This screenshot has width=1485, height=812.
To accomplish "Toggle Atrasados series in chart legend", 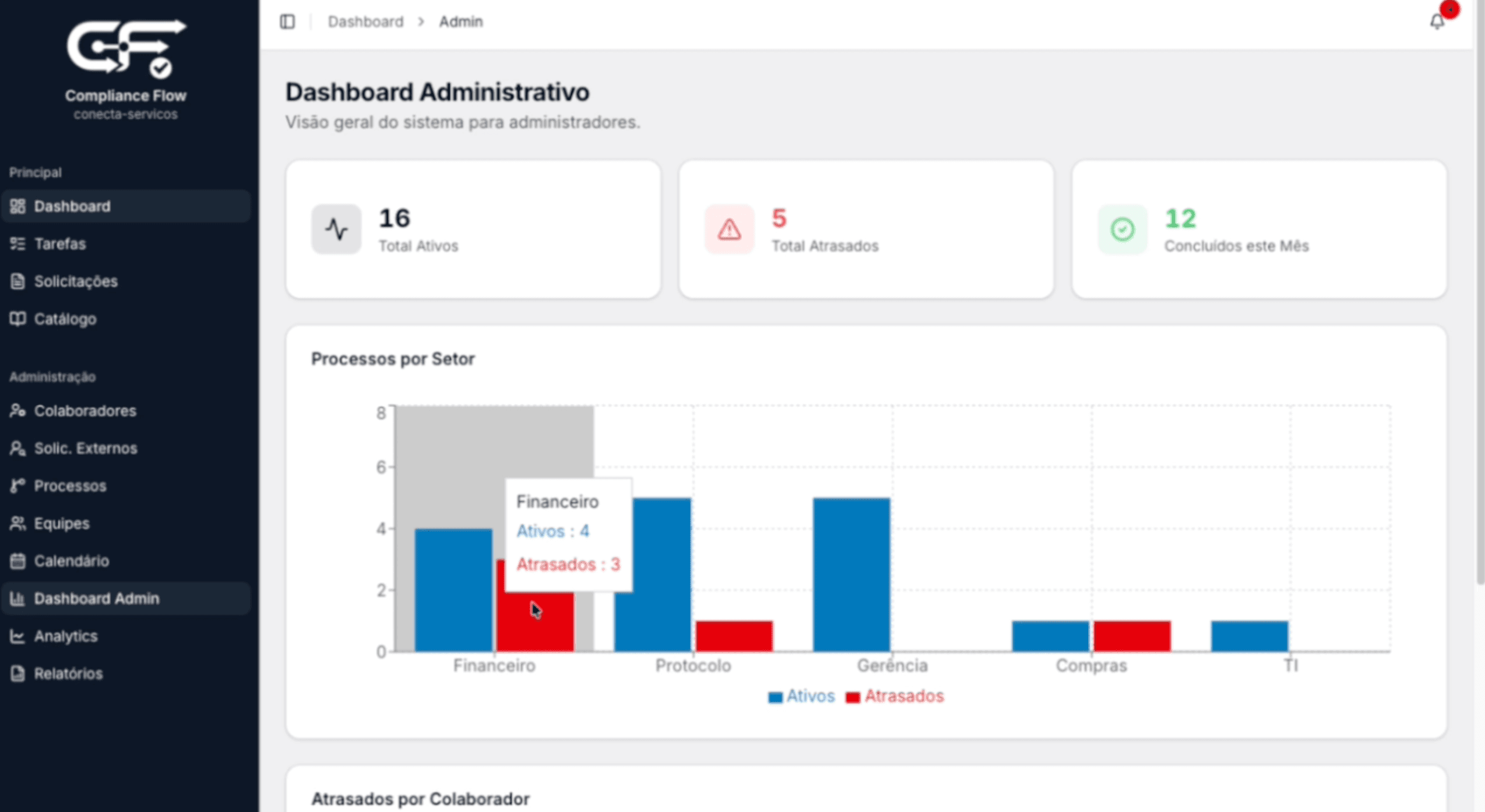I will click(895, 696).
